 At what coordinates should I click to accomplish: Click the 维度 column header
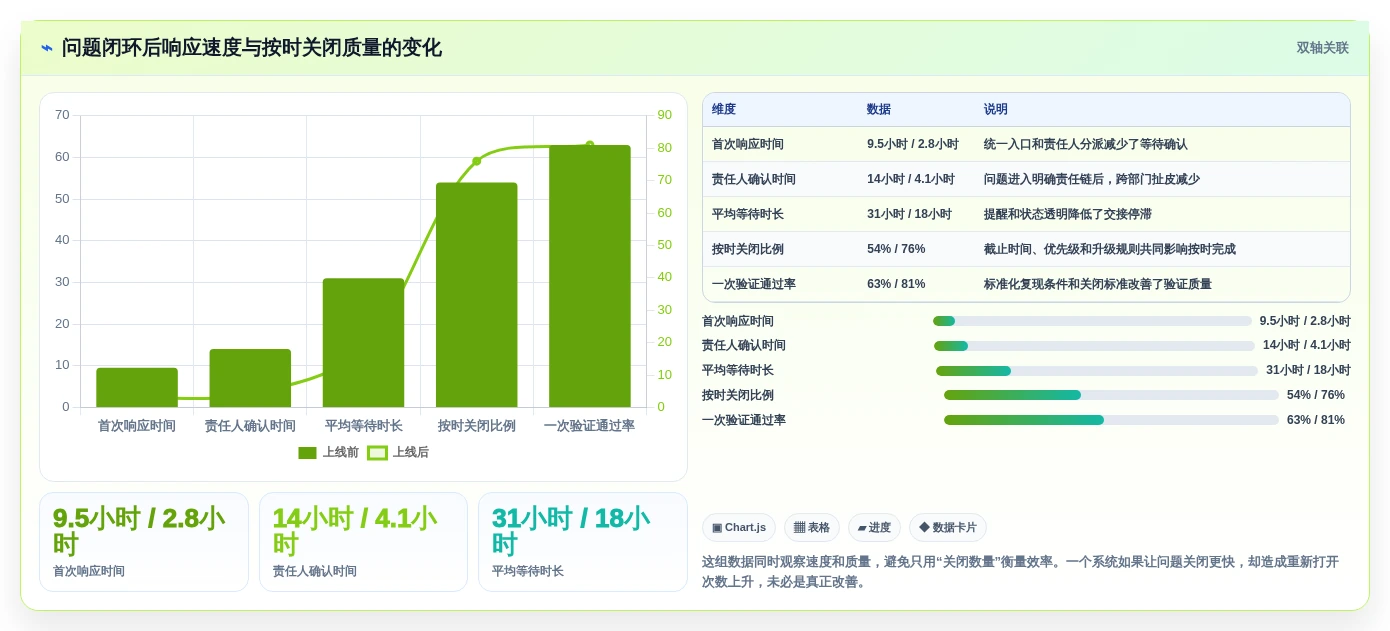click(x=724, y=110)
